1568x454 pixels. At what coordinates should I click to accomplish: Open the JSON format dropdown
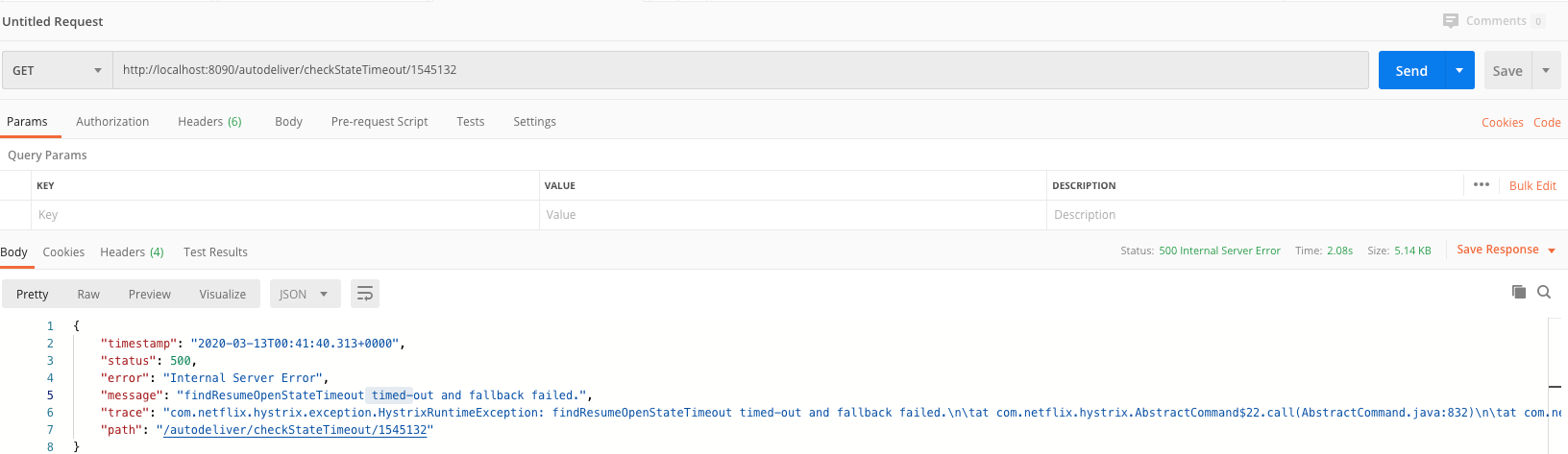click(304, 294)
